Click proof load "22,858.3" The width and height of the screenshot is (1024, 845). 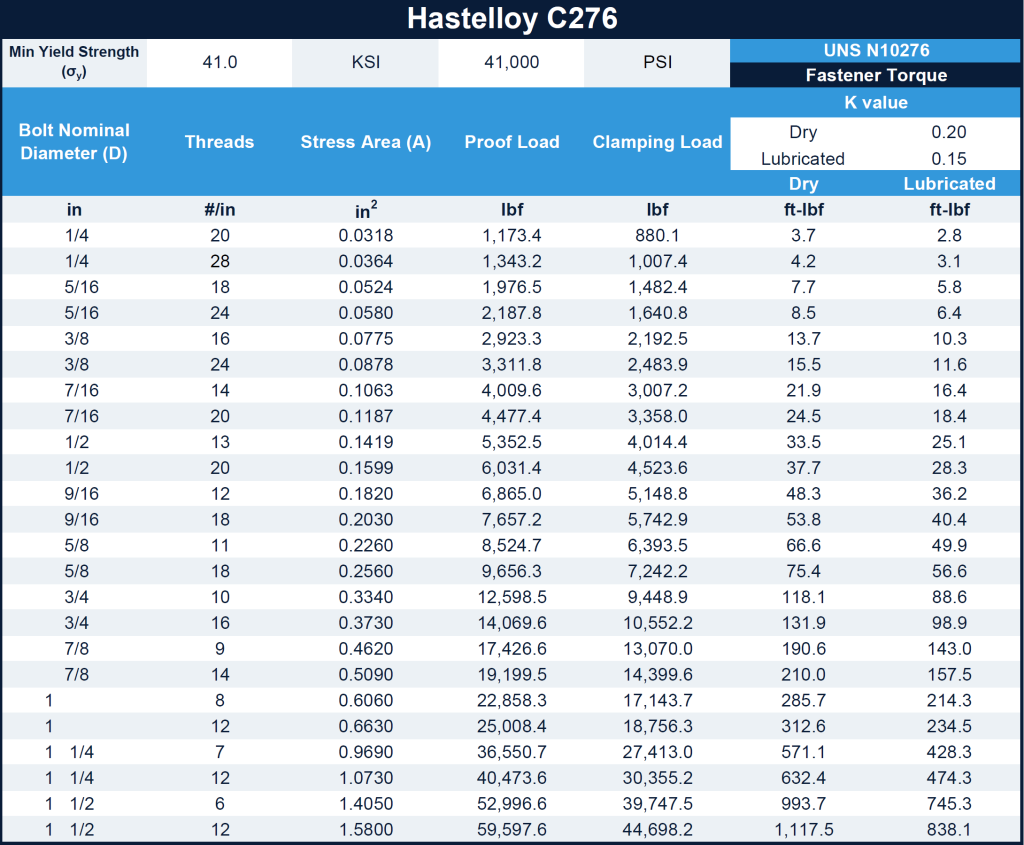pyautogui.click(x=512, y=700)
